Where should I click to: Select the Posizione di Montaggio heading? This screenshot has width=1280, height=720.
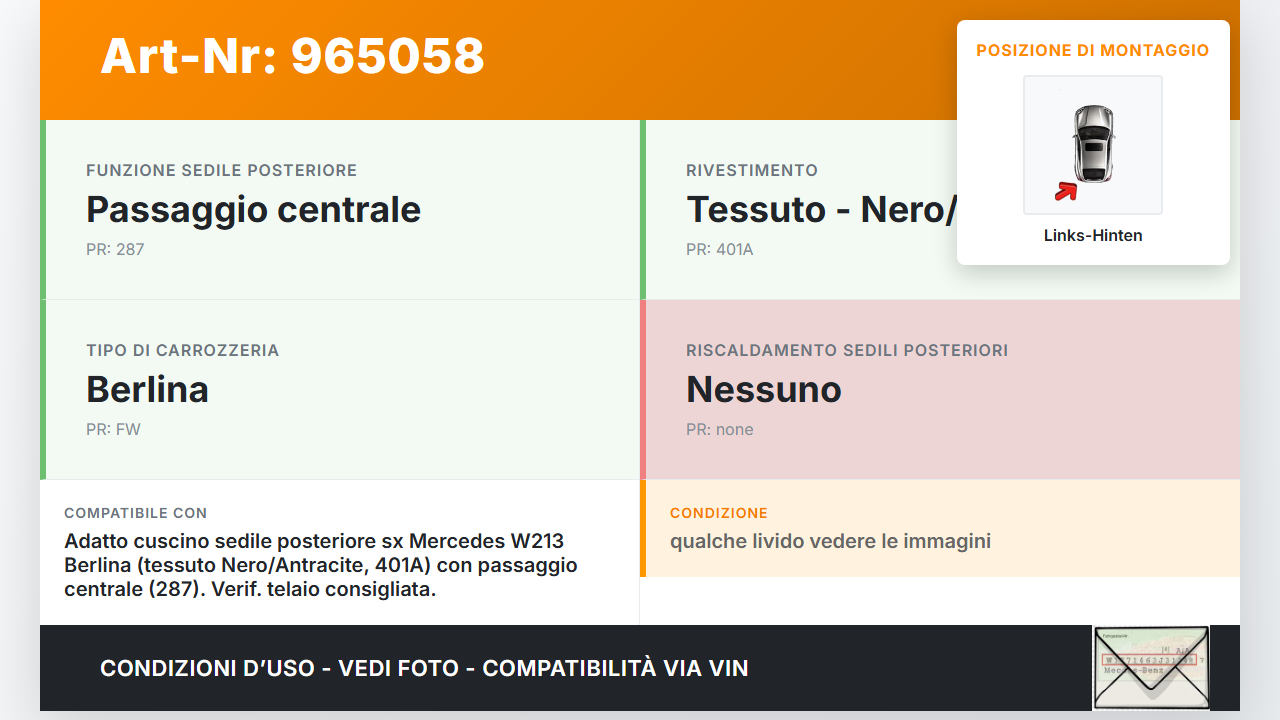[x=1093, y=50]
